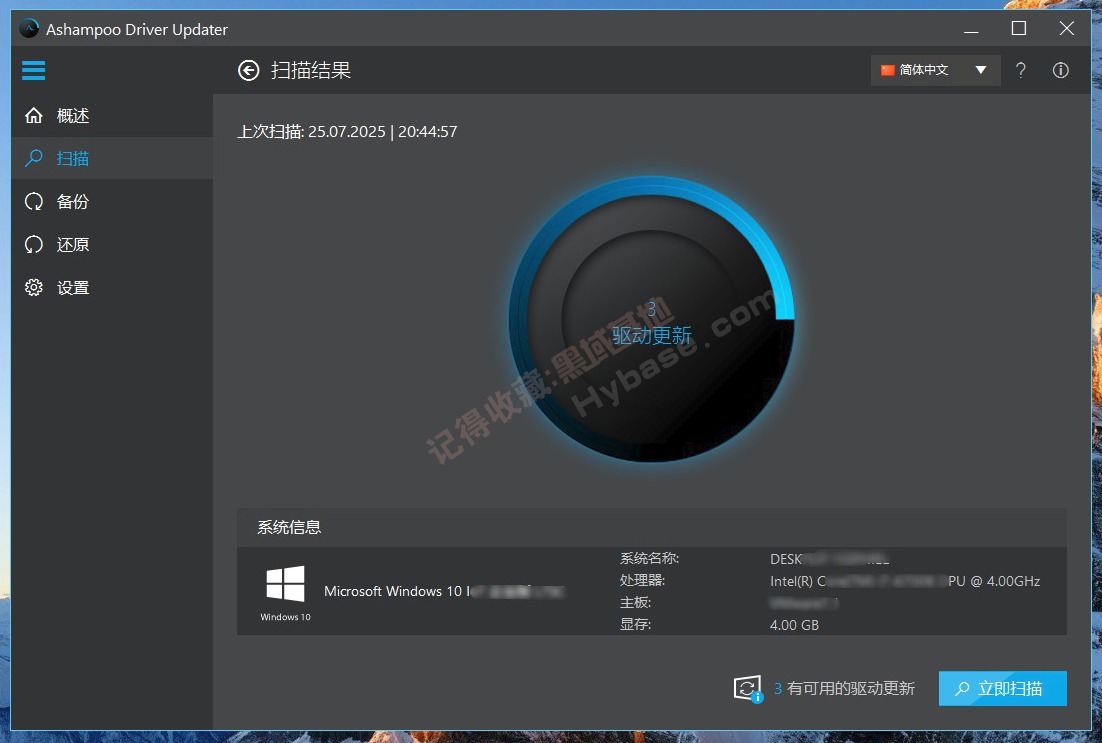Go back using the circled arrow
Image resolution: width=1102 pixels, height=743 pixels.
click(x=249, y=70)
